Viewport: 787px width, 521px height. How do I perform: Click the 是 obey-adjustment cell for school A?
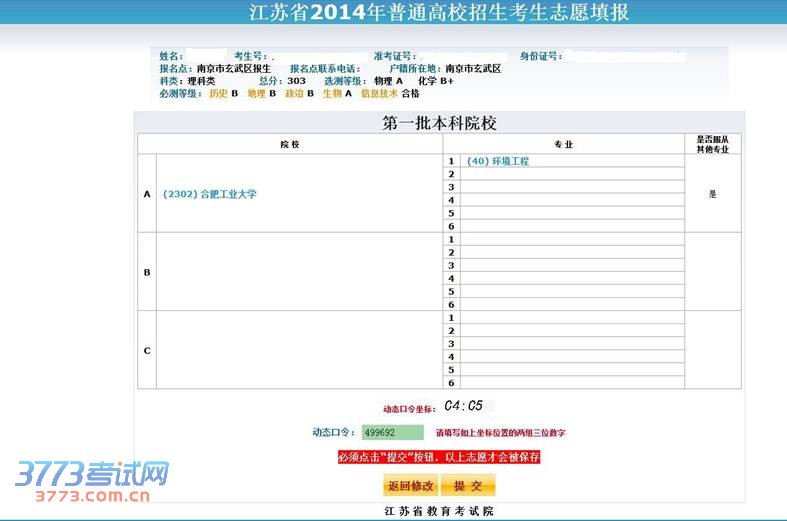tap(712, 194)
